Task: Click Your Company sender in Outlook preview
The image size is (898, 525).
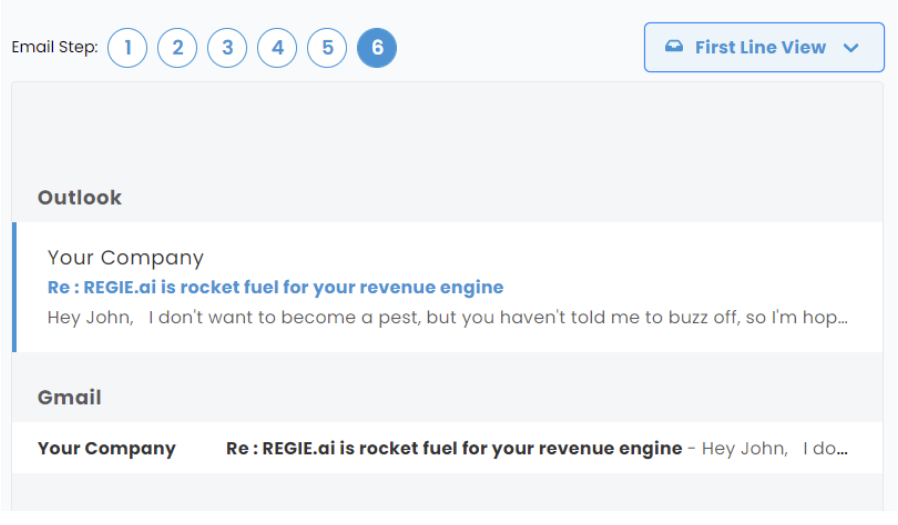Action: [x=125, y=258]
